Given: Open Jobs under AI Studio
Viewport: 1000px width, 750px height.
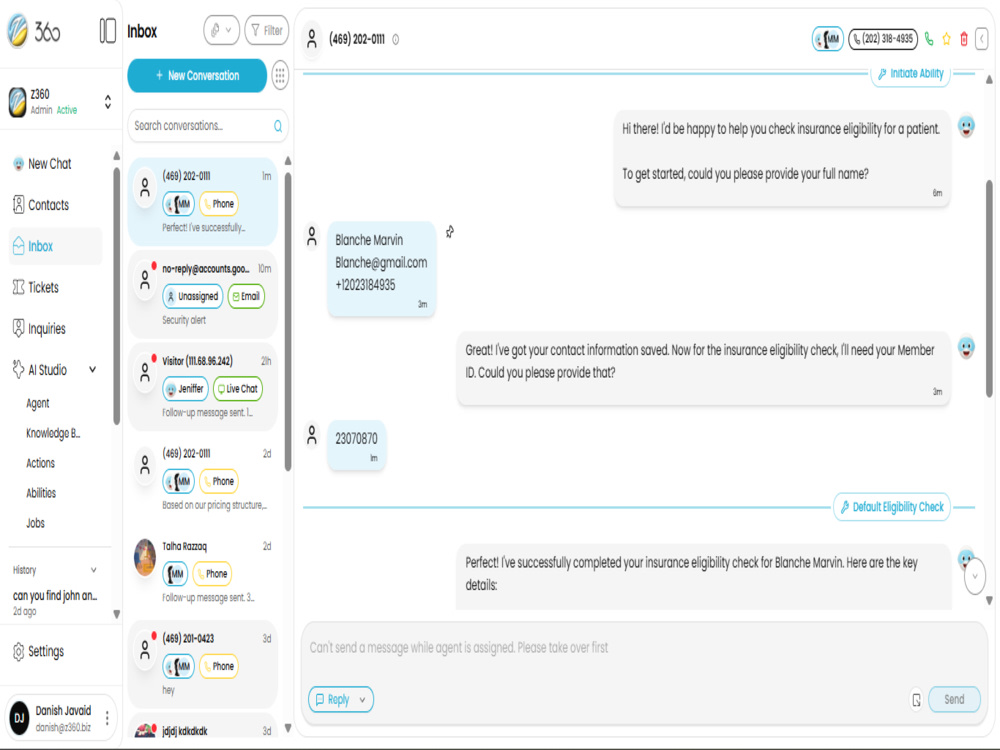Looking at the screenshot, I should coord(35,523).
